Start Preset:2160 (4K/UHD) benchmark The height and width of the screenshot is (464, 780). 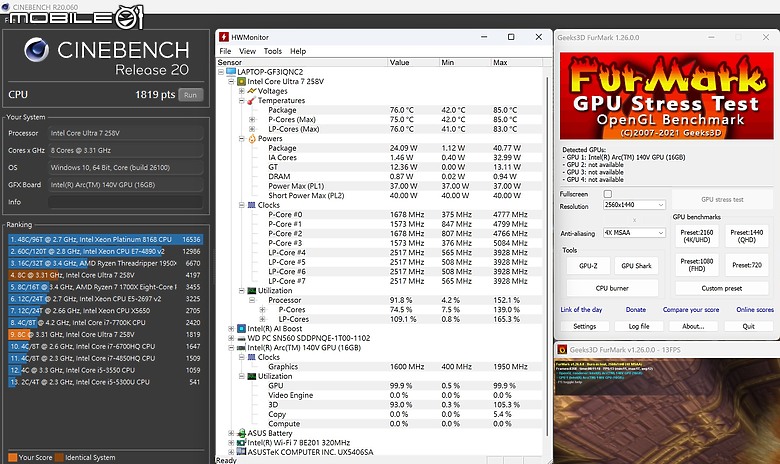coord(697,236)
